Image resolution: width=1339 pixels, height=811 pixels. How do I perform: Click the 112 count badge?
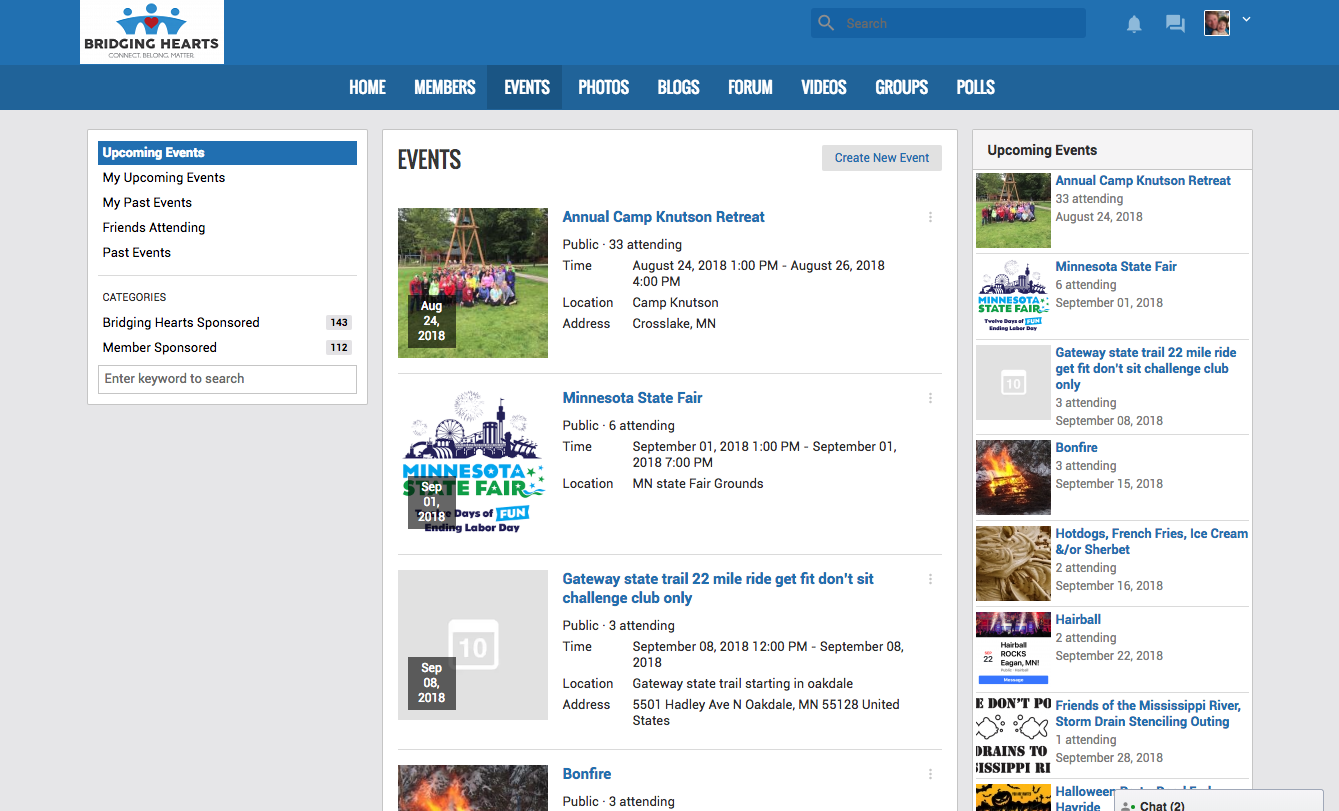339,348
